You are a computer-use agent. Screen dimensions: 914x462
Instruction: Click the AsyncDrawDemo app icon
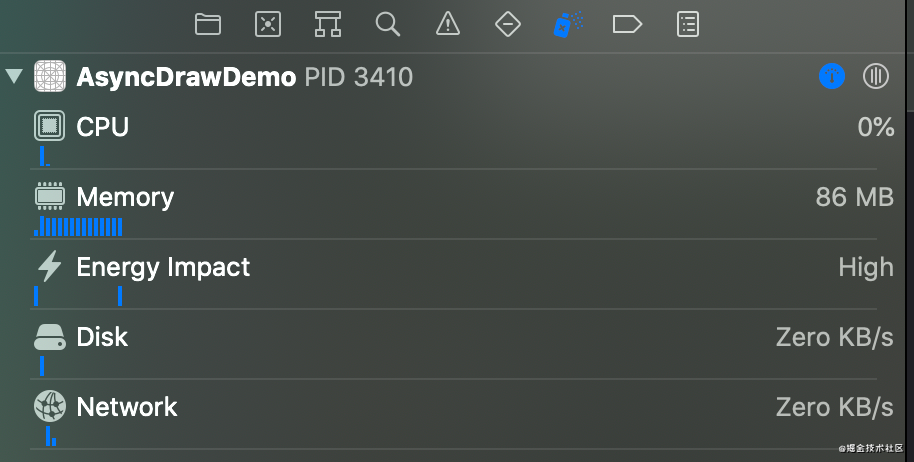(50, 76)
